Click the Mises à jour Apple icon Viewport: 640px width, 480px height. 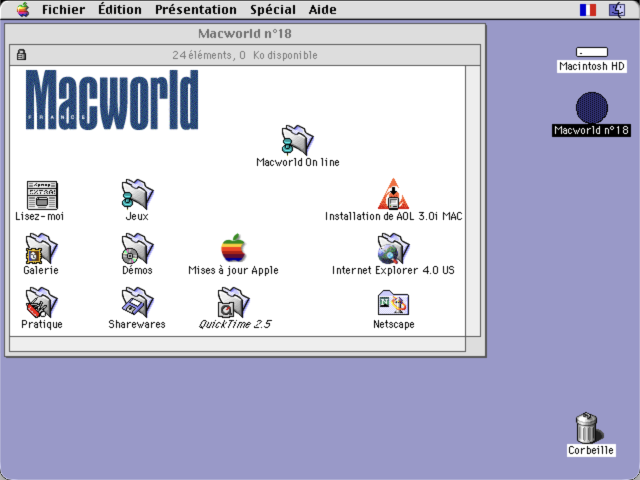[233, 248]
